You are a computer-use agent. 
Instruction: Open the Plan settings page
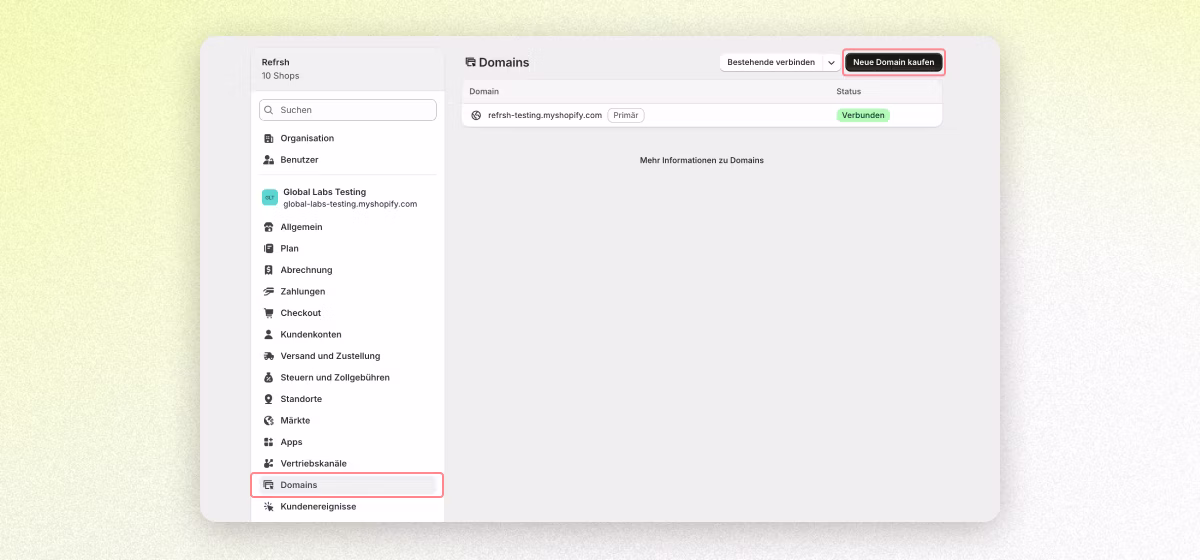(x=347, y=248)
